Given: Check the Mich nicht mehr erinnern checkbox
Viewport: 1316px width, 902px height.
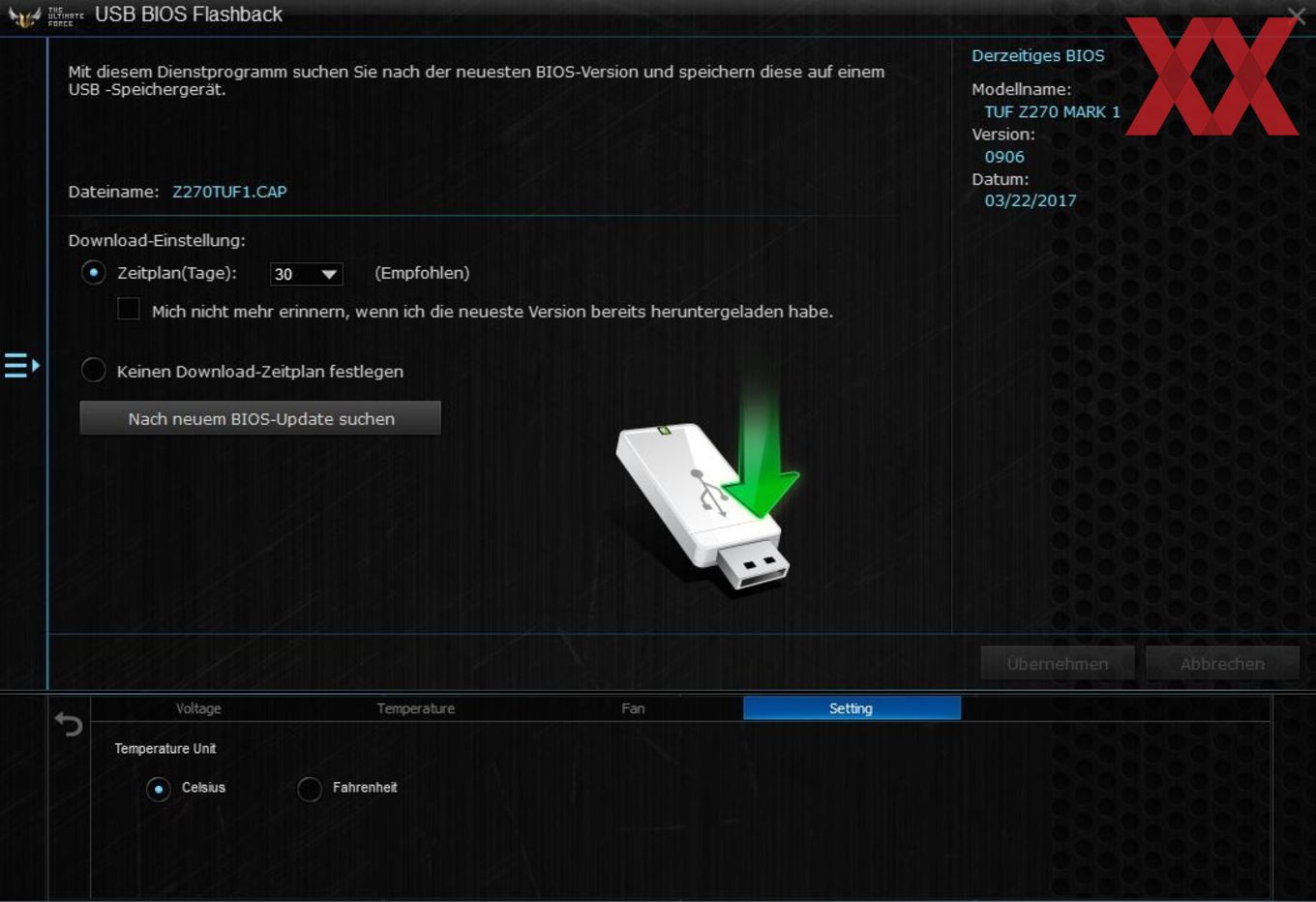Looking at the screenshot, I should [129, 310].
